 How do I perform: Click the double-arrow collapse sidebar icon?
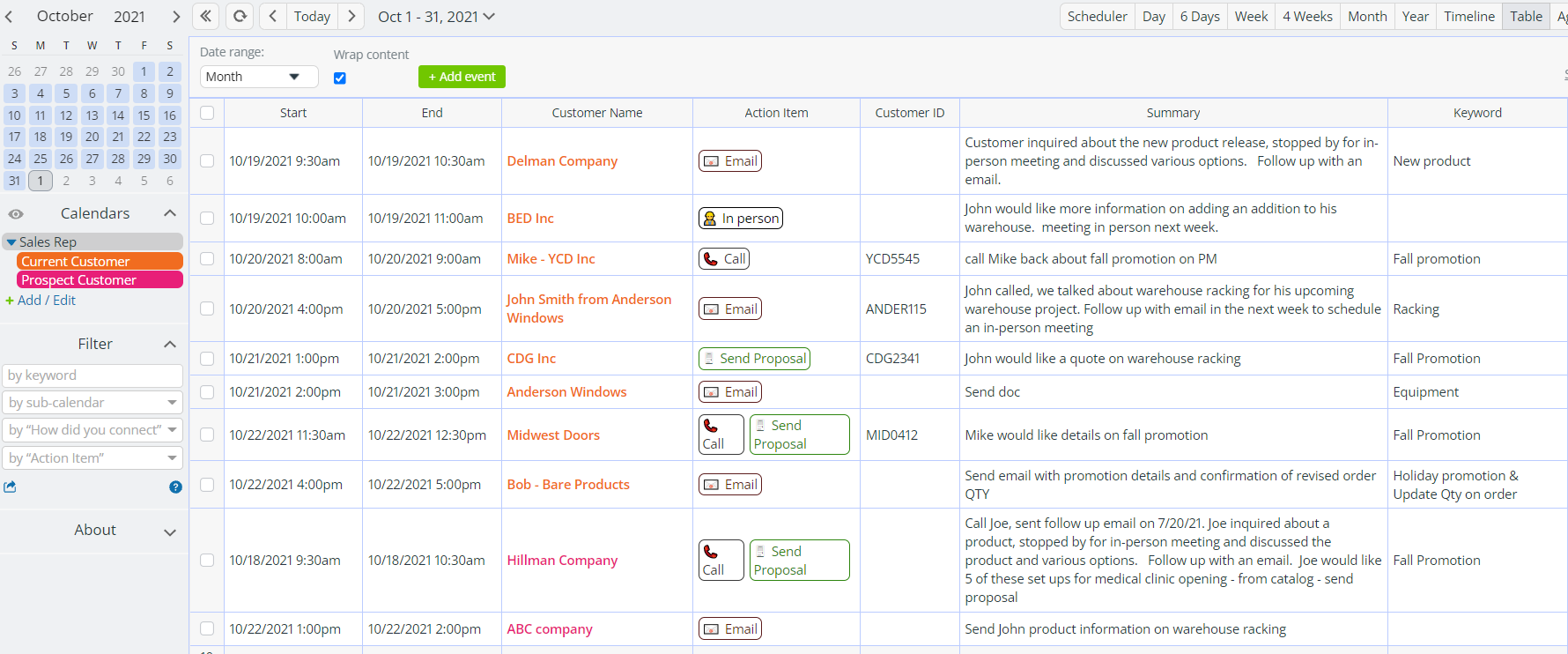tap(205, 16)
